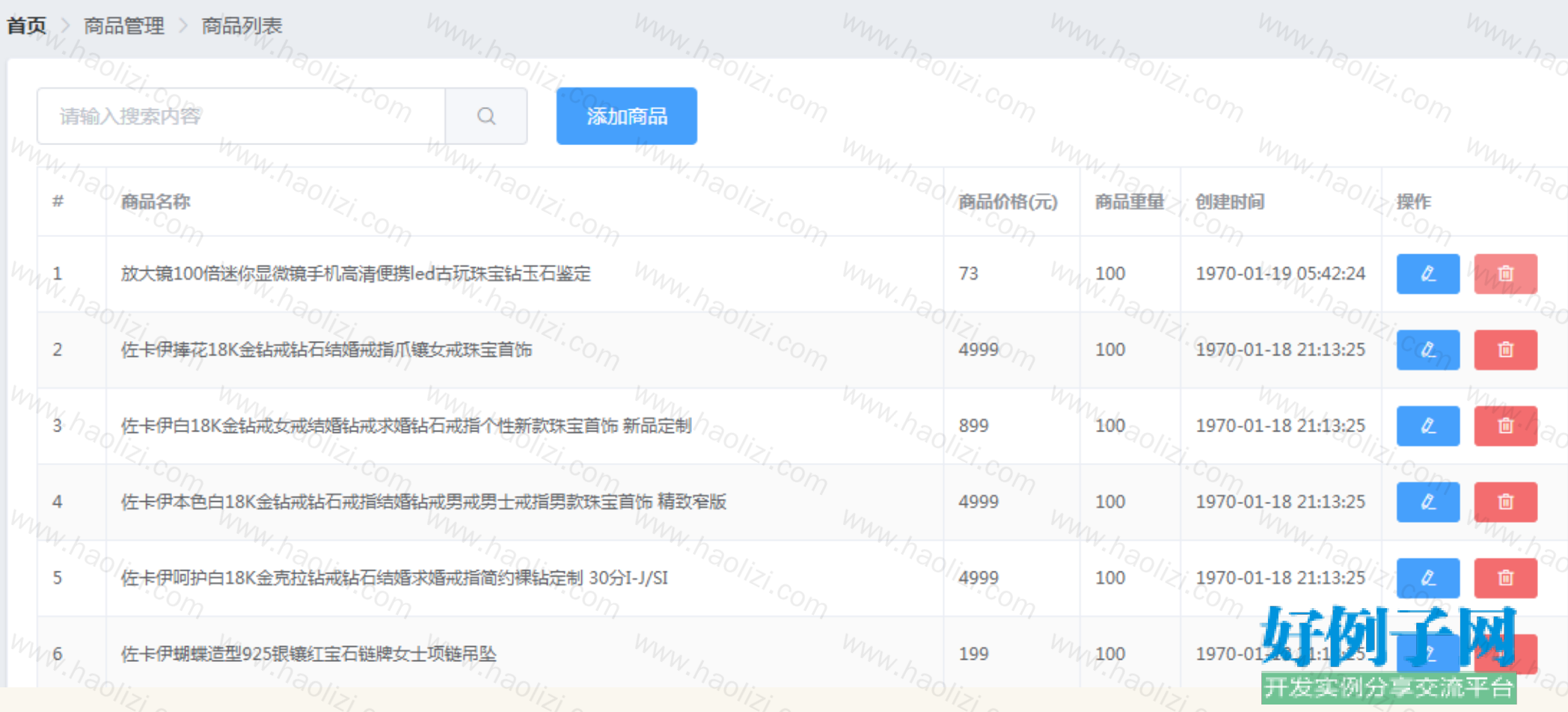
Task: Click the price value 199
Action: [x=973, y=654]
